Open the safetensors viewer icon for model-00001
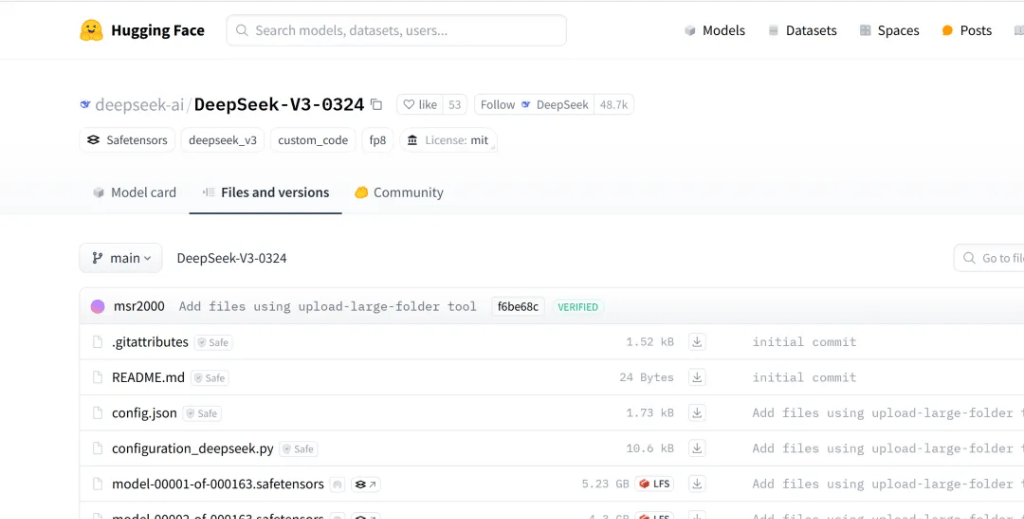 click(365, 485)
